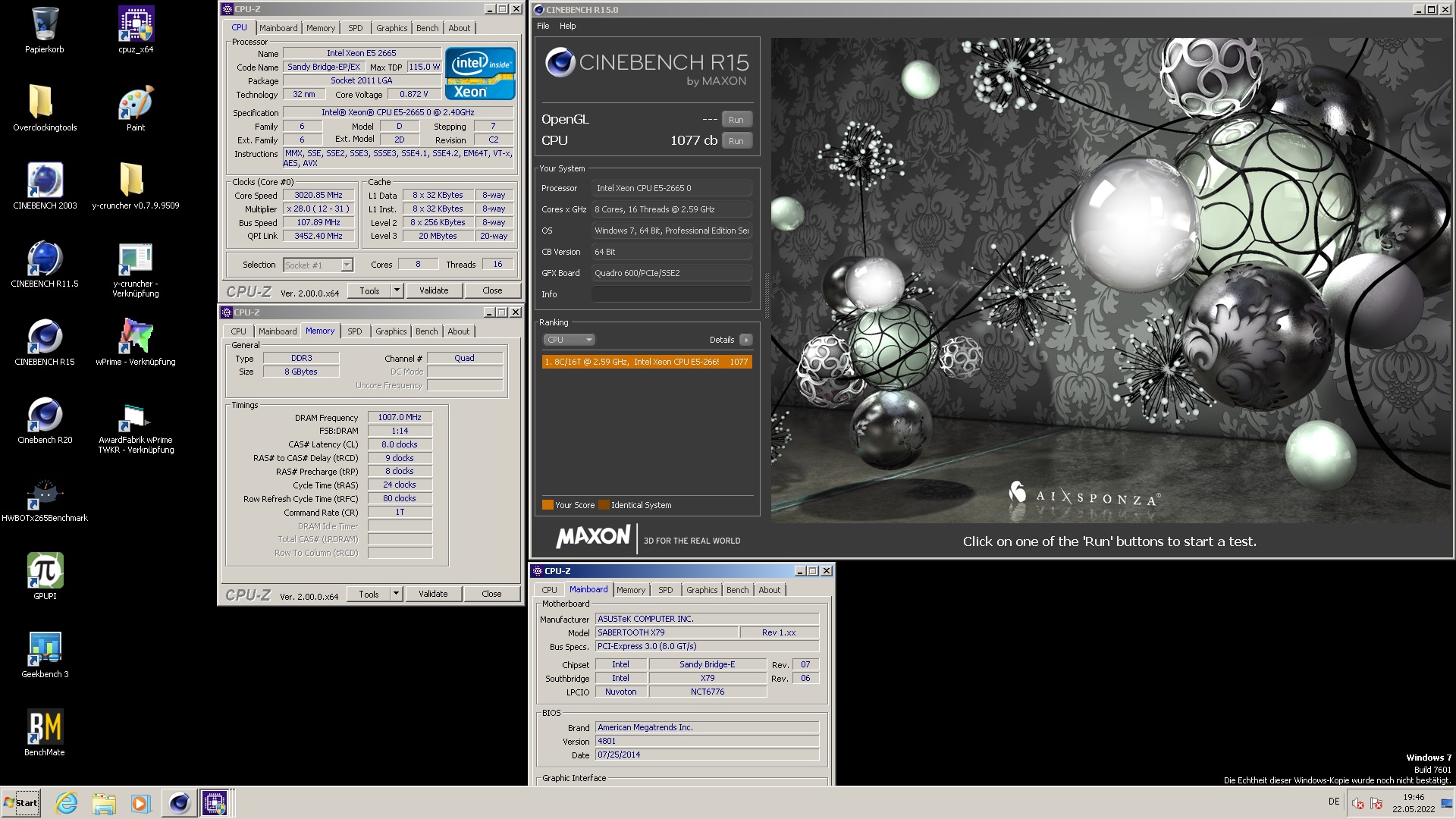1456x819 pixels.
Task: Open Help menu in Cinebench
Action: (568, 26)
